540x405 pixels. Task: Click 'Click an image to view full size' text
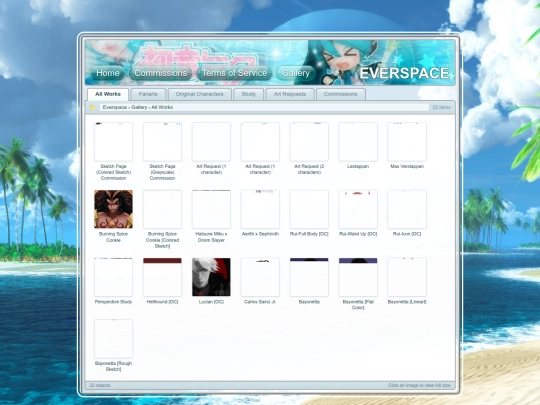tap(419, 385)
